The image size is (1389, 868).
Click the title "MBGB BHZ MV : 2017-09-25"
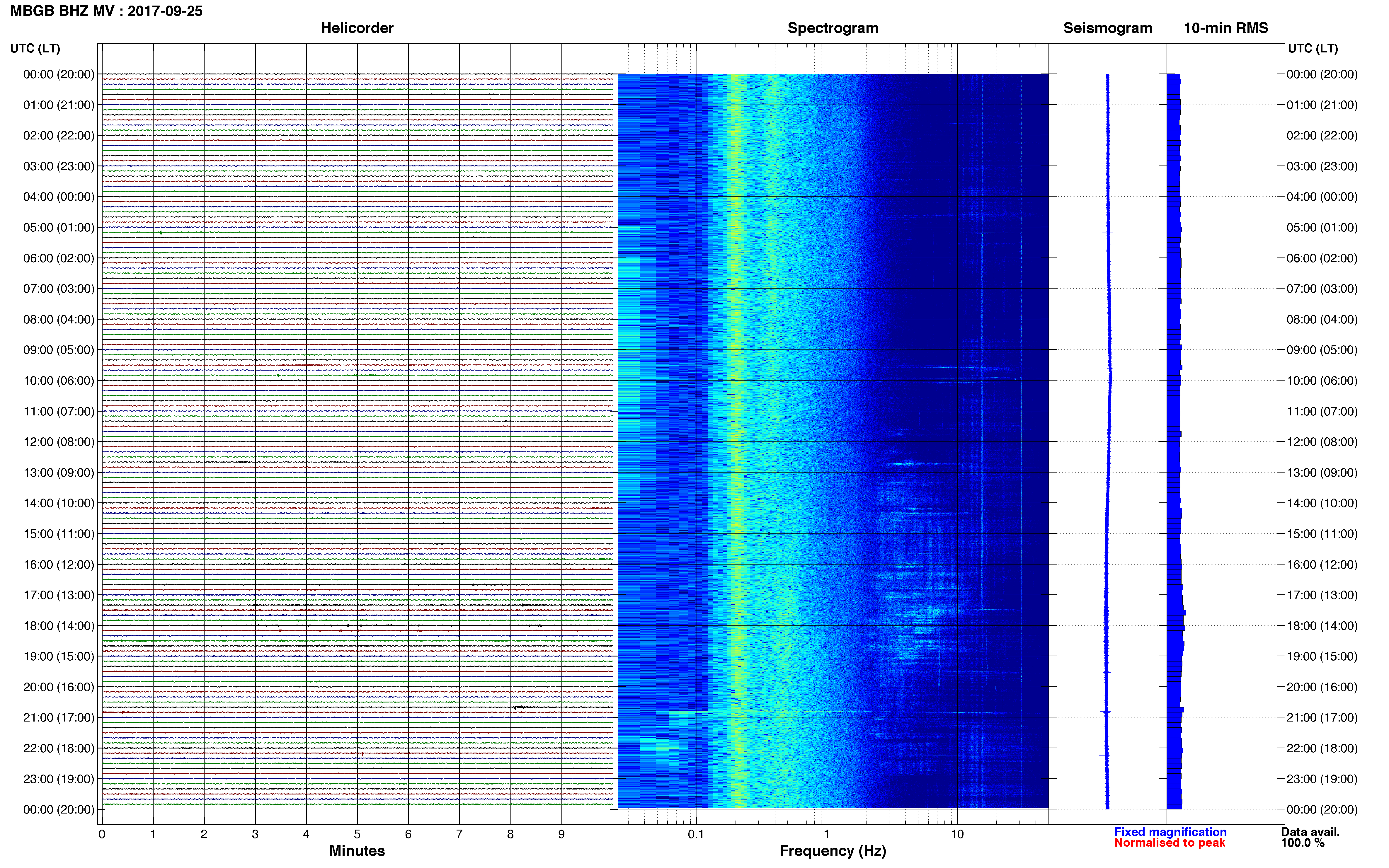click(106, 11)
